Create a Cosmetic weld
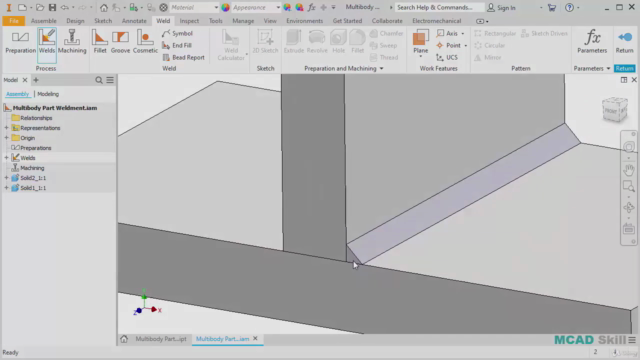This screenshot has width=640, height=360. pyautogui.click(x=145, y=42)
